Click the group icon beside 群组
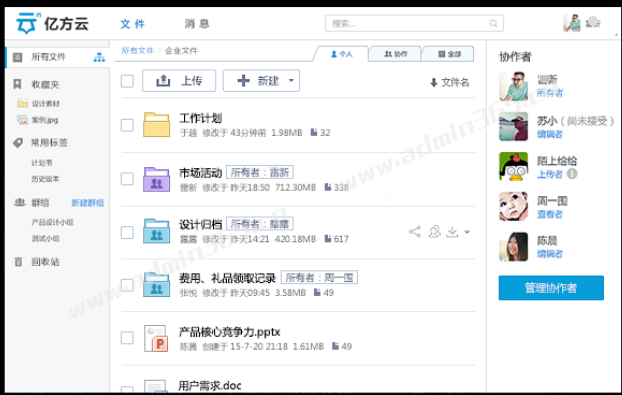Image resolution: width=622 pixels, height=395 pixels. 19,203
